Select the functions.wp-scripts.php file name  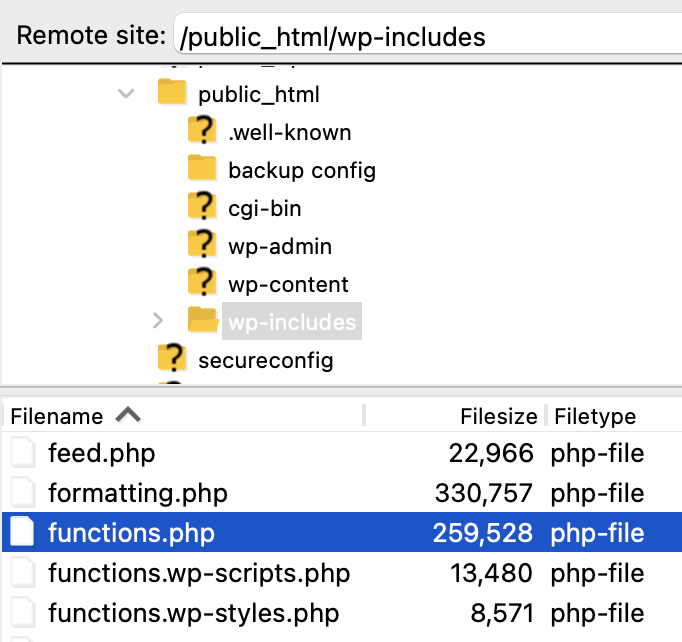199,573
